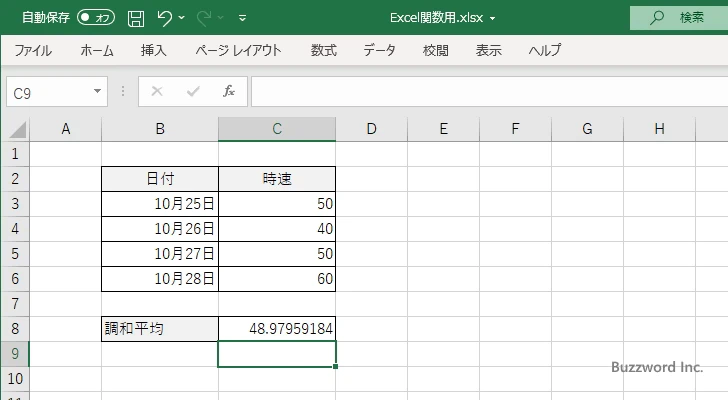The height and width of the screenshot is (400, 728).
Task: Click the Undo arrow icon
Action: 164,18
